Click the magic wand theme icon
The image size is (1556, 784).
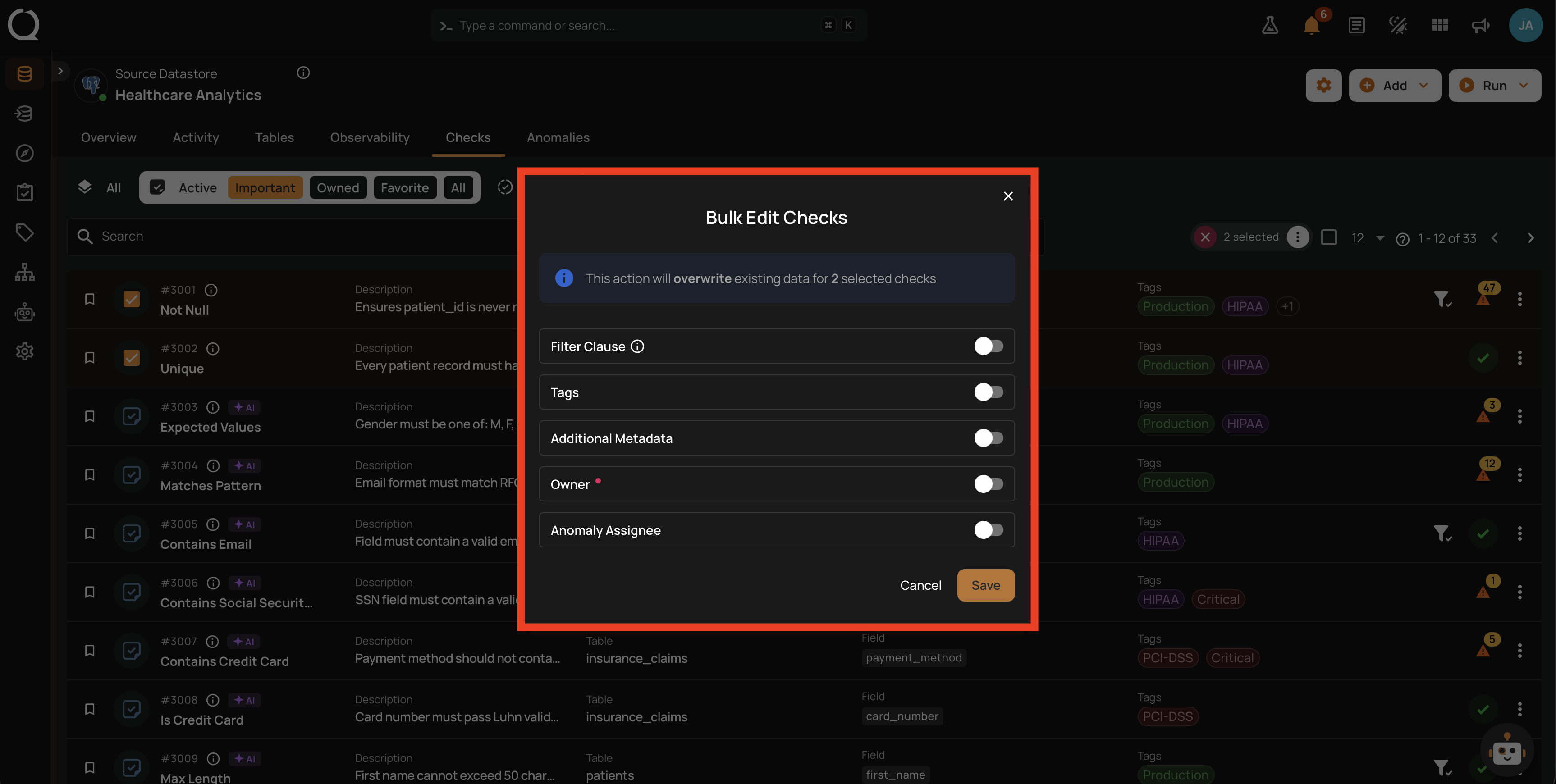(x=1398, y=25)
